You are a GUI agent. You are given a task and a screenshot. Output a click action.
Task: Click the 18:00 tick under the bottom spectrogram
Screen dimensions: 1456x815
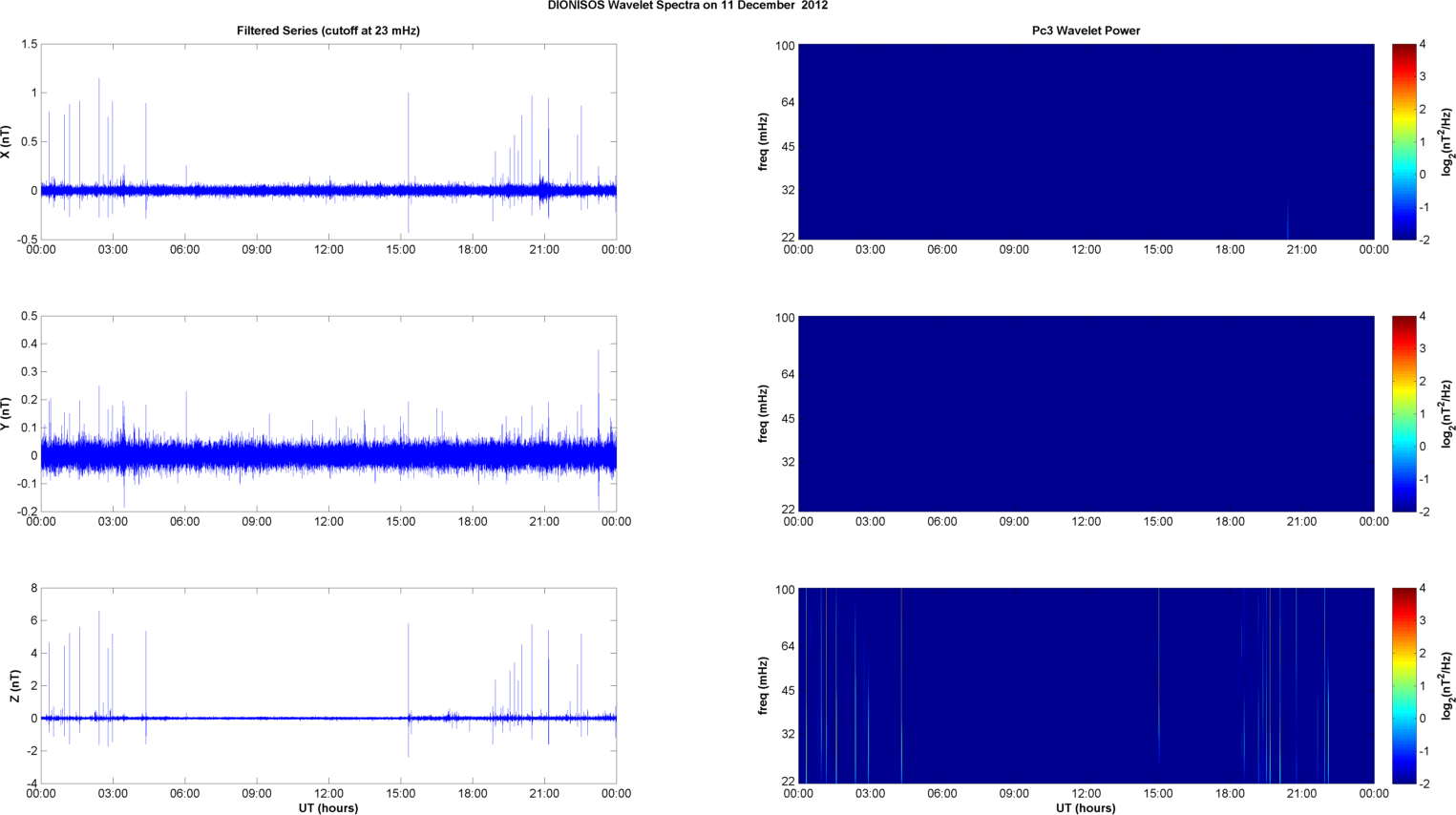(x=1230, y=794)
